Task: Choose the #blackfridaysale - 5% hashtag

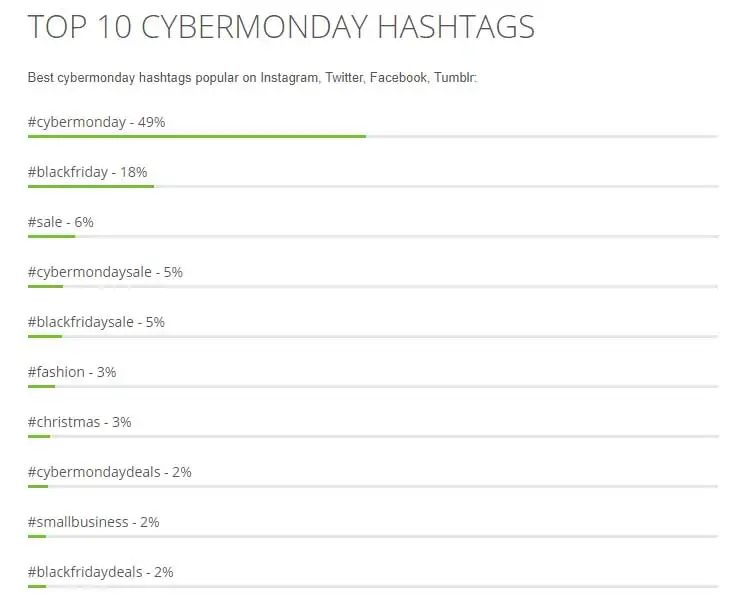Action: coord(96,322)
